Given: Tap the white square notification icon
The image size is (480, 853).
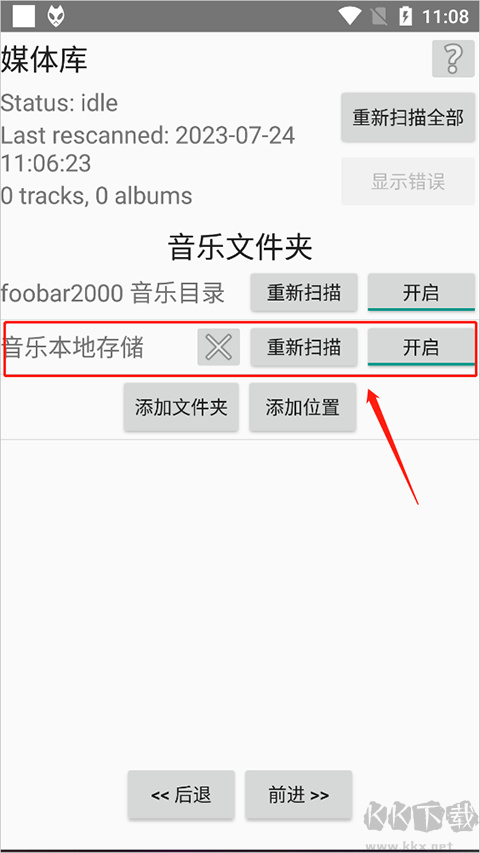Looking at the screenshot, I should 24,16.
